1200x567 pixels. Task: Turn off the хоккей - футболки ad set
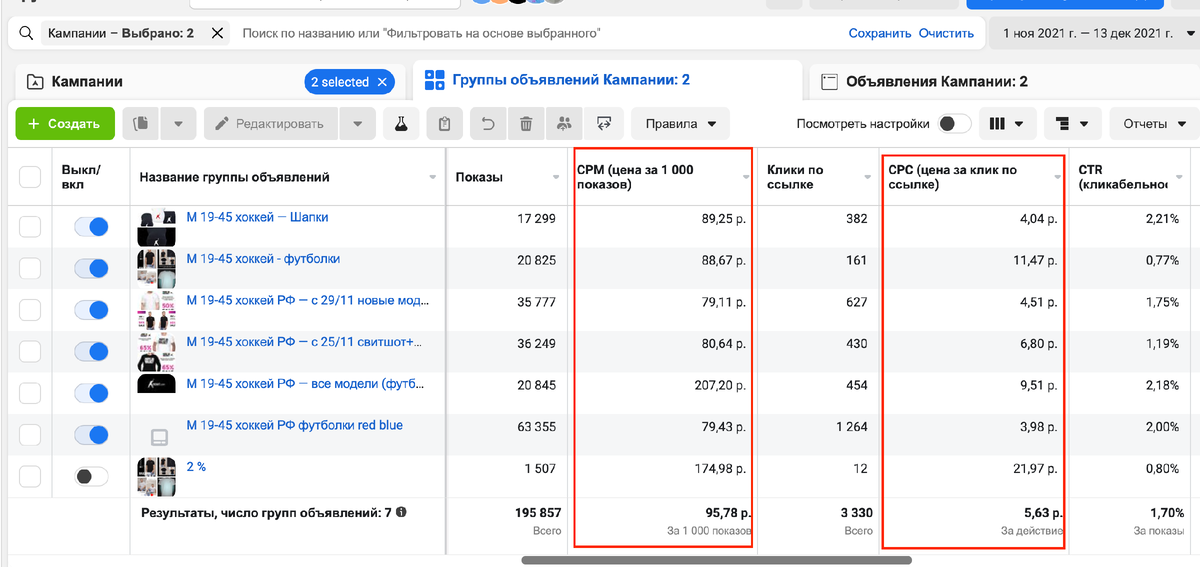(91, 269)
